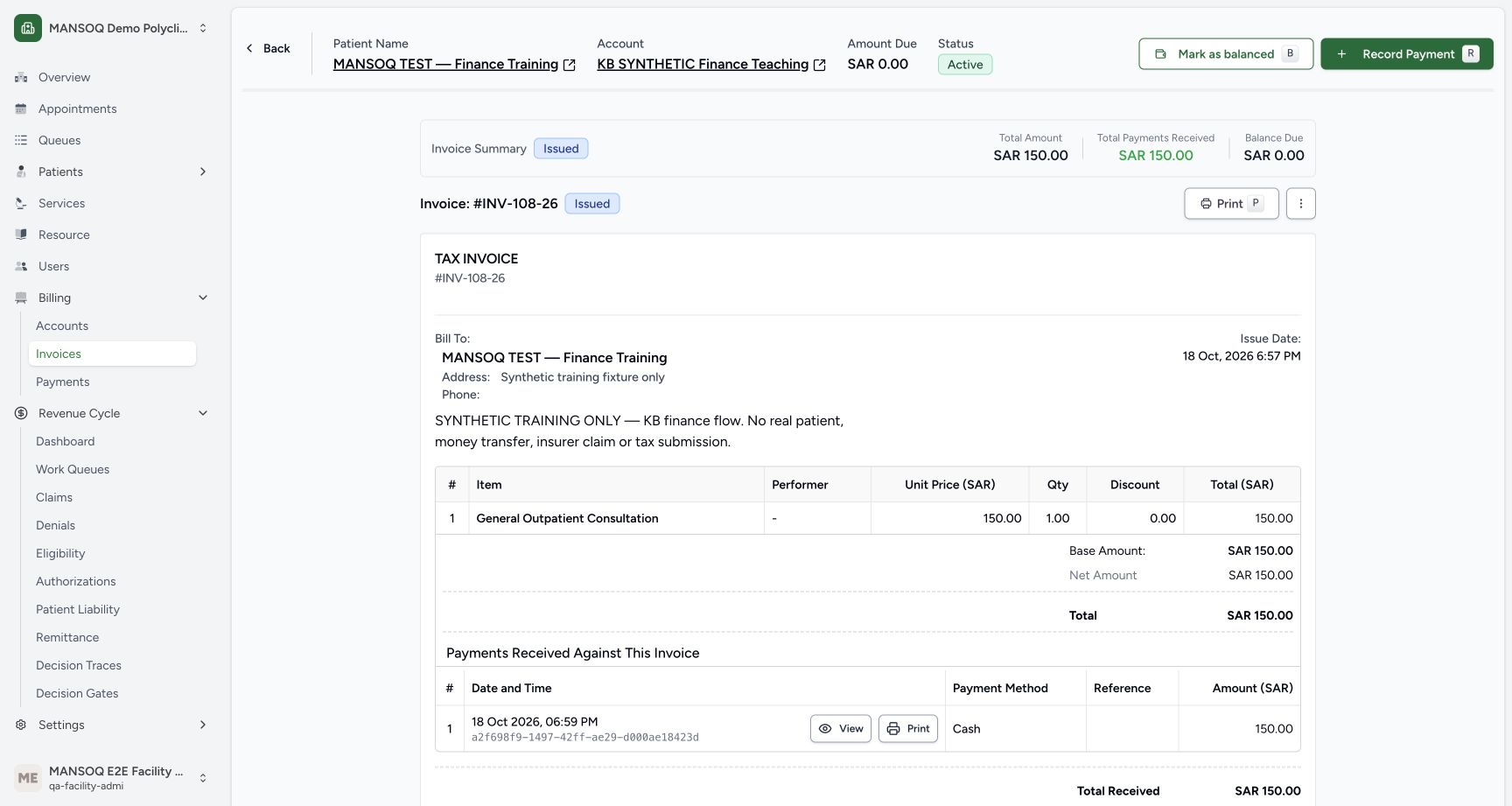Open Claims page

[x=54, y=497]
